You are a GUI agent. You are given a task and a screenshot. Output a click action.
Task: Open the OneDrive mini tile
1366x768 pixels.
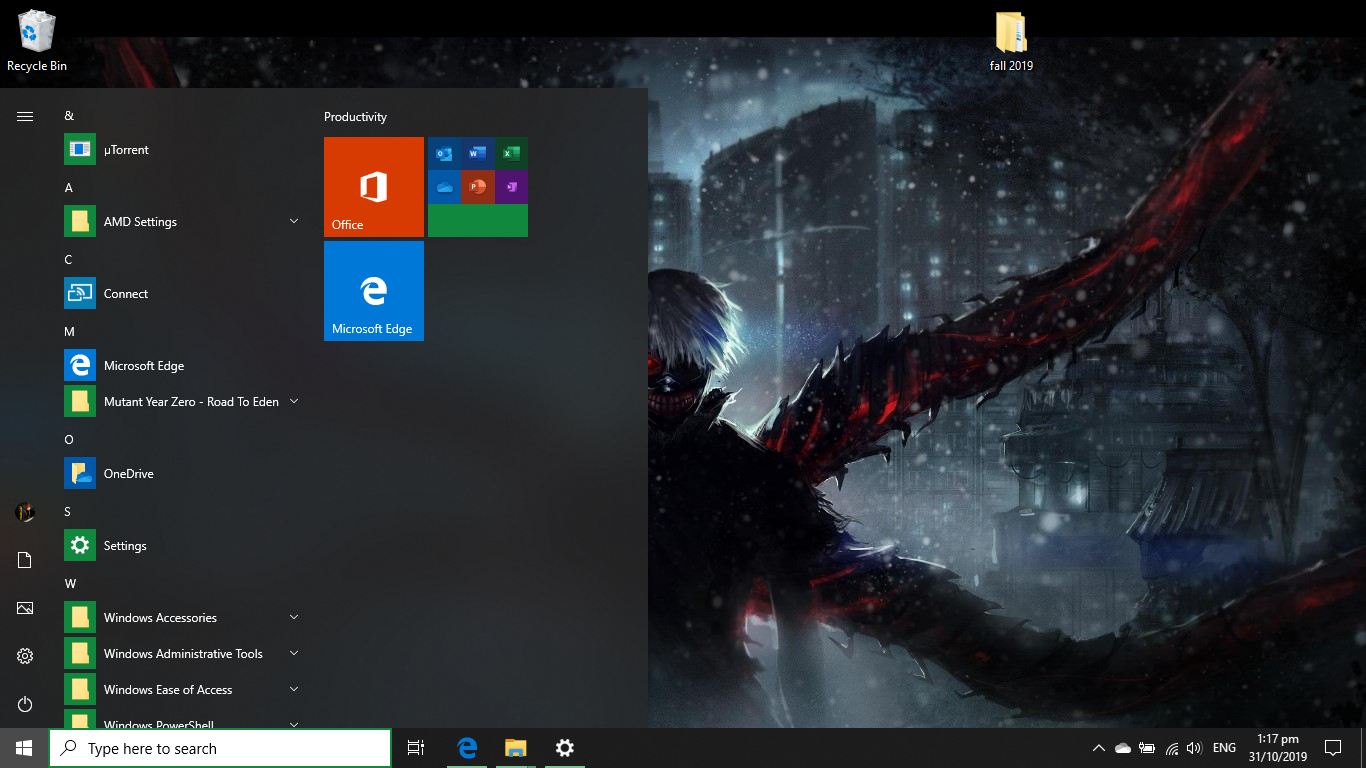point(444,187)
